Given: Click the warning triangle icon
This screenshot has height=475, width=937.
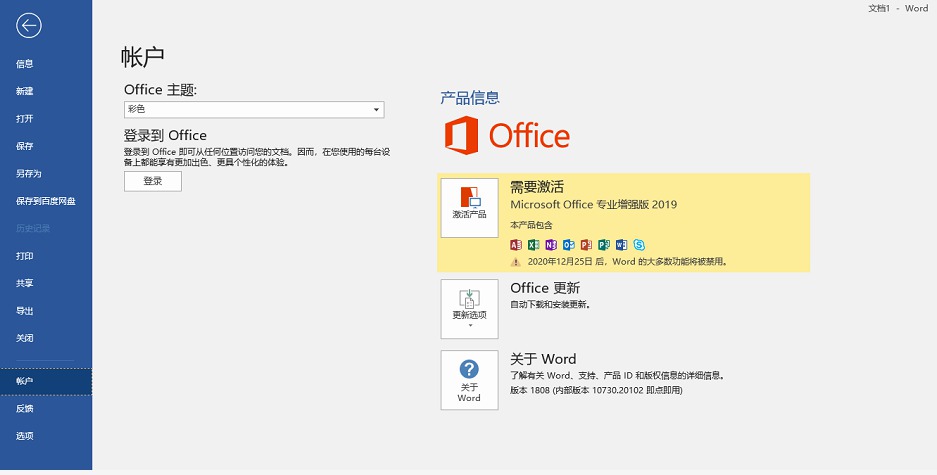Looking at the screenshot, I should pos(516,262).
